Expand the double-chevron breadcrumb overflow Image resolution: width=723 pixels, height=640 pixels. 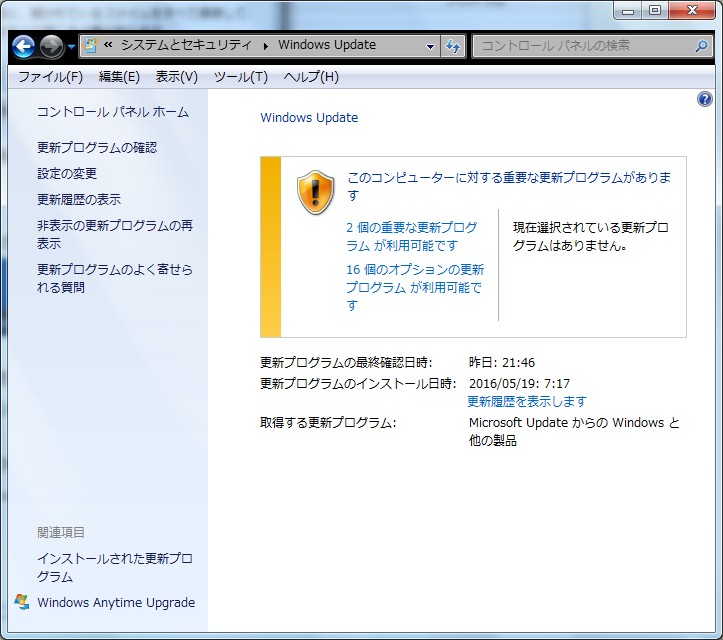tap(108, 45)
